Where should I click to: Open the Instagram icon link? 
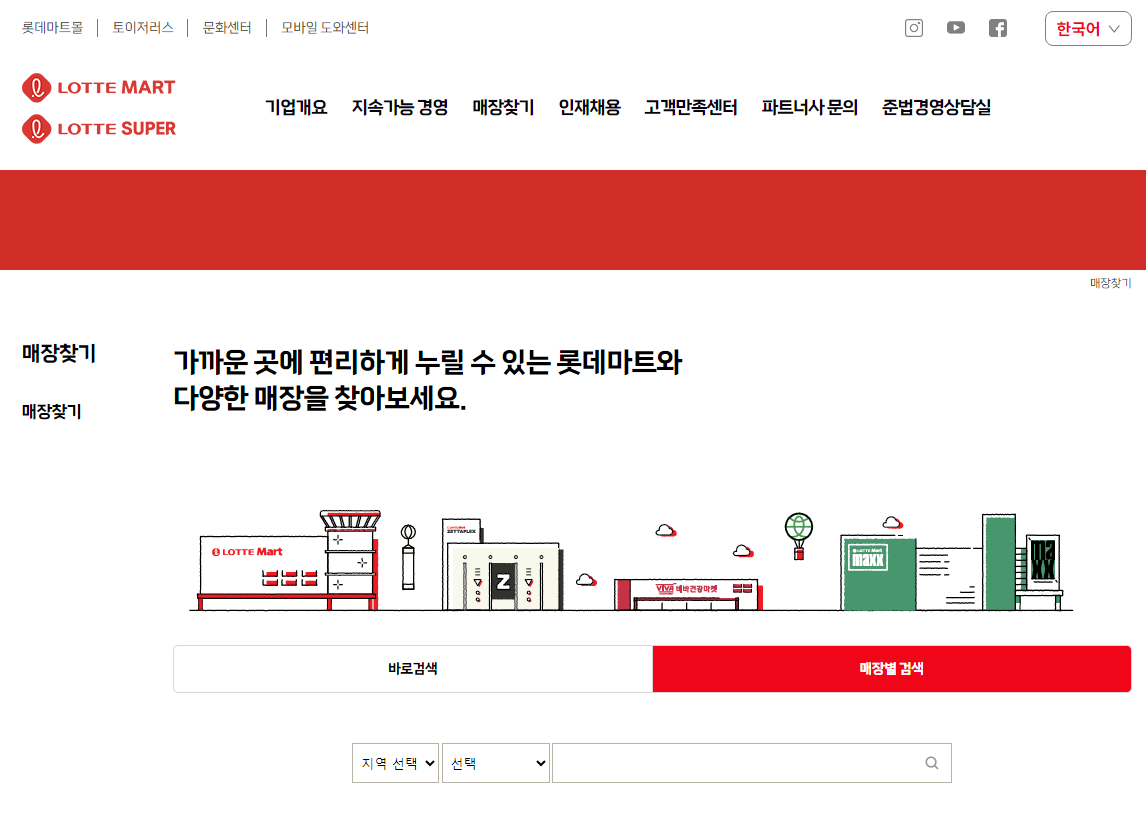point(914,28)
